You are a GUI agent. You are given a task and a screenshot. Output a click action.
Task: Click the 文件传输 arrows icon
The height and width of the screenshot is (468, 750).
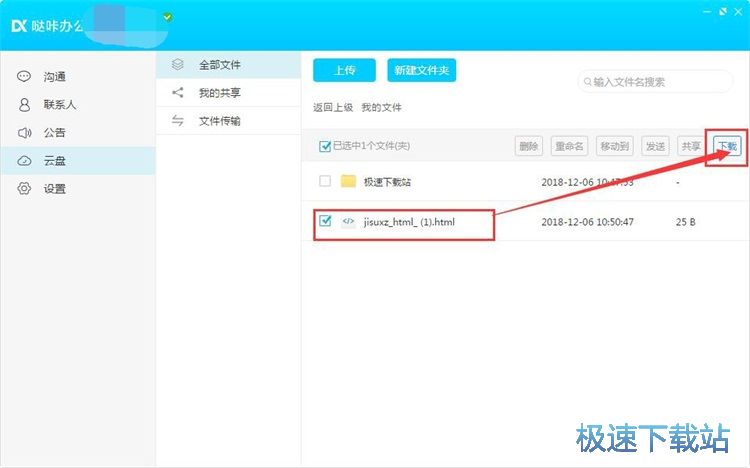pyautogui.click(x=178, y=121)
